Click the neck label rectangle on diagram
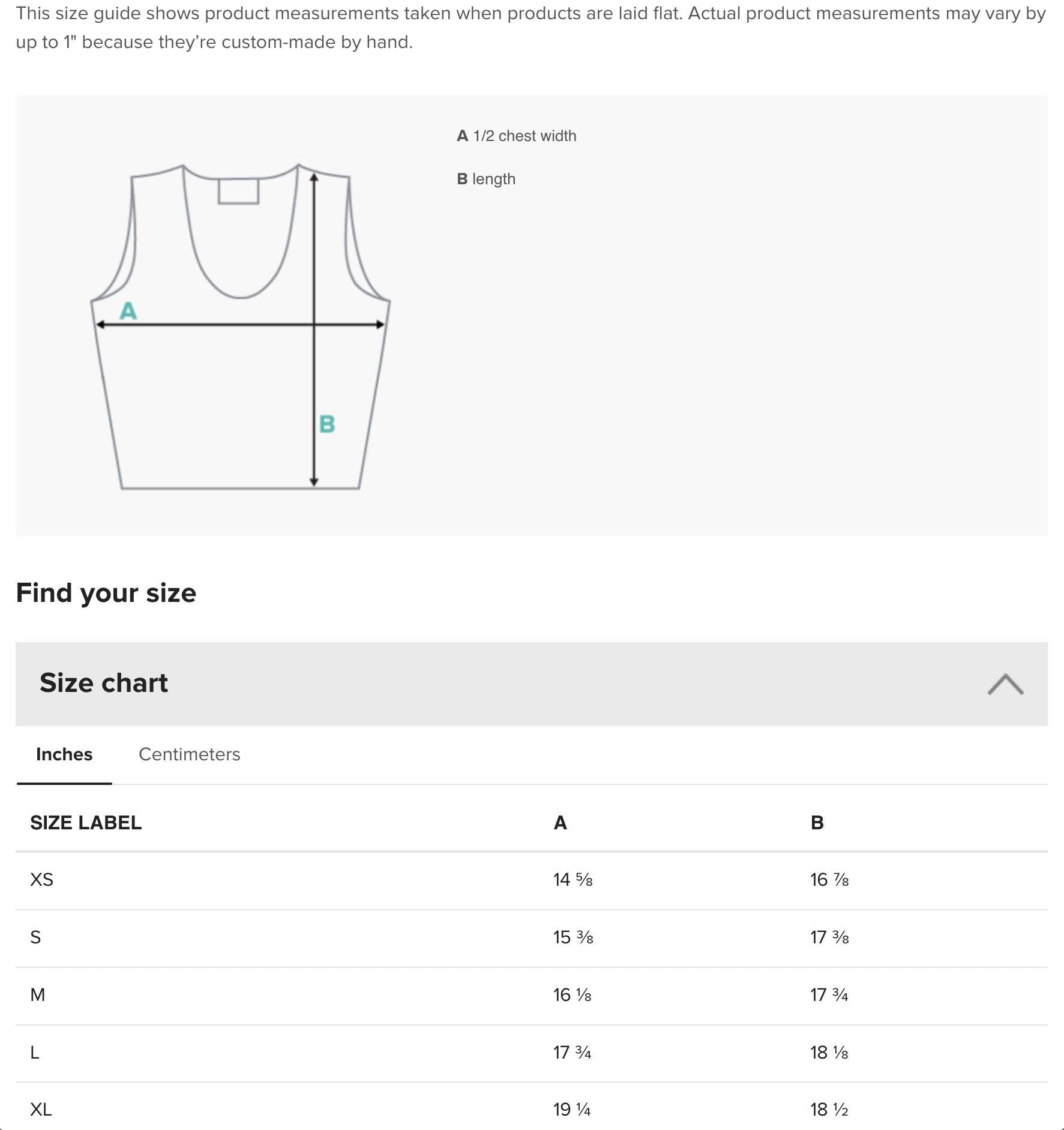1064x1130 pixels. 239,193
